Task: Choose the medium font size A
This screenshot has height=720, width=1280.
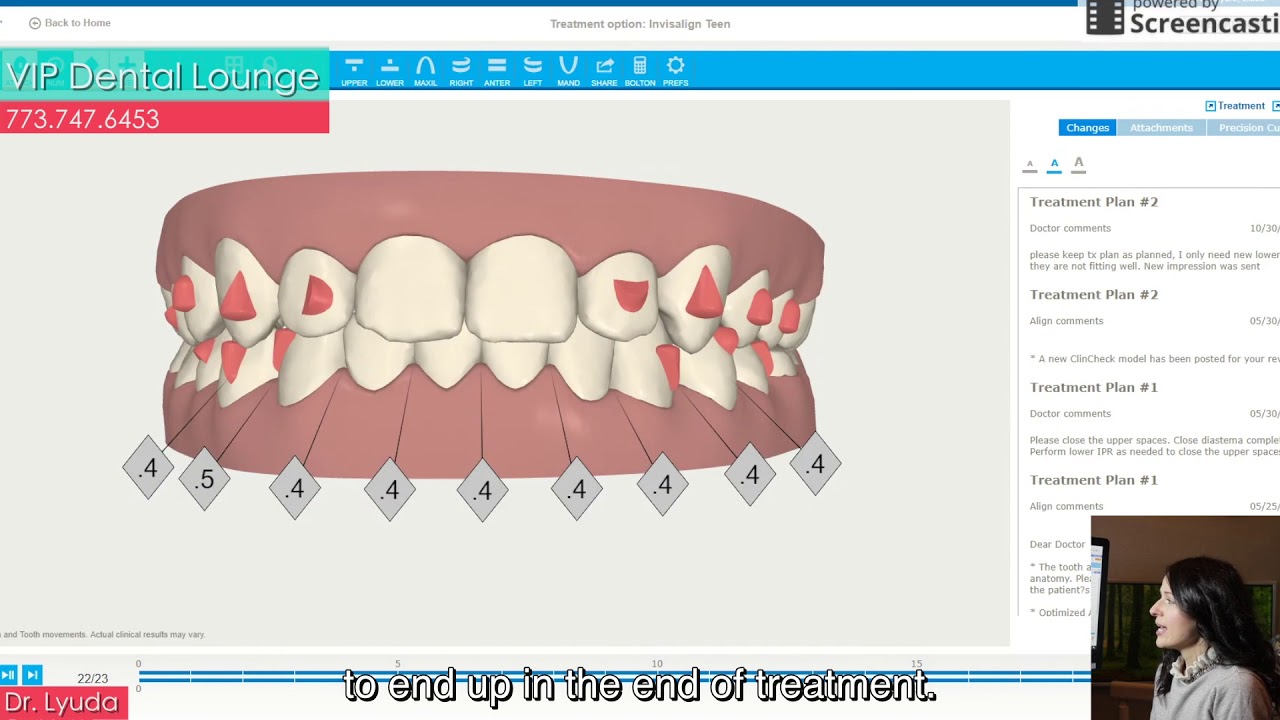Action: point(1054,163)
